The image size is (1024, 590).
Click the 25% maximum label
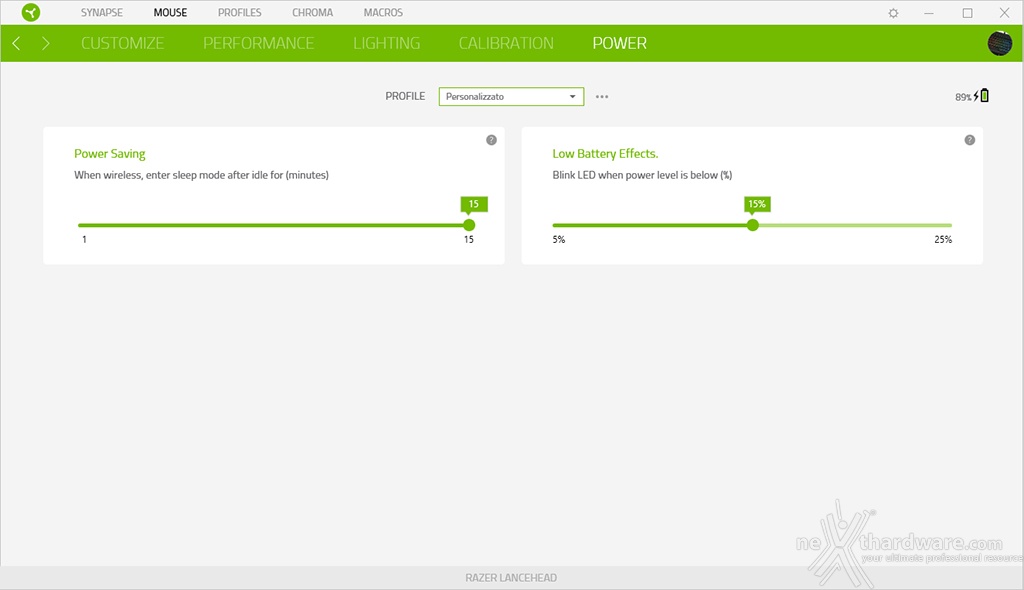[943, 240]
